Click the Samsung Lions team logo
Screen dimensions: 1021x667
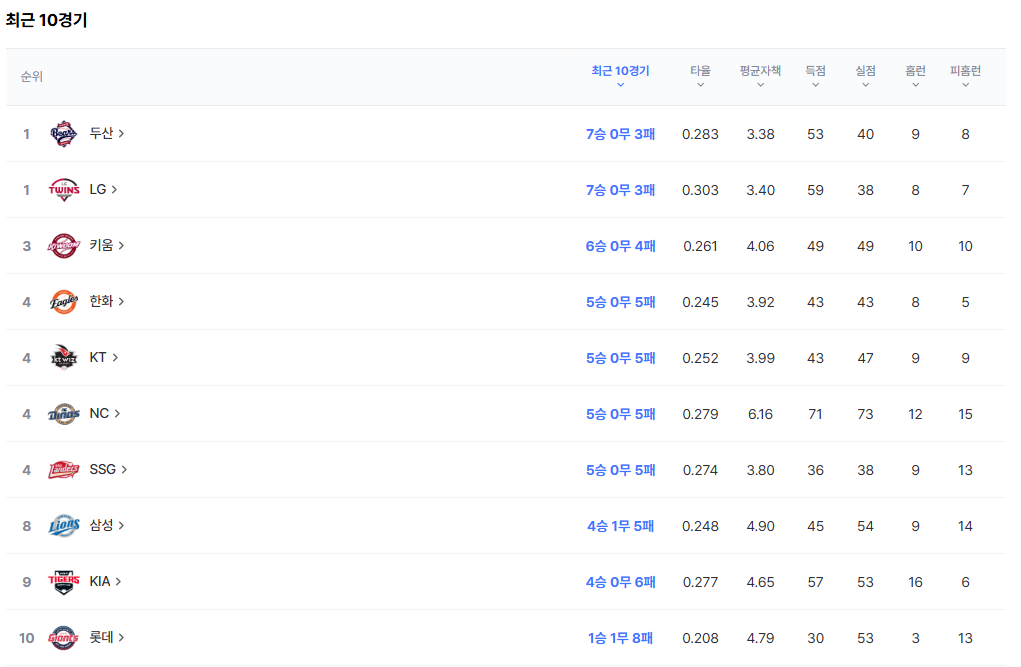click(x=63, y=526)
